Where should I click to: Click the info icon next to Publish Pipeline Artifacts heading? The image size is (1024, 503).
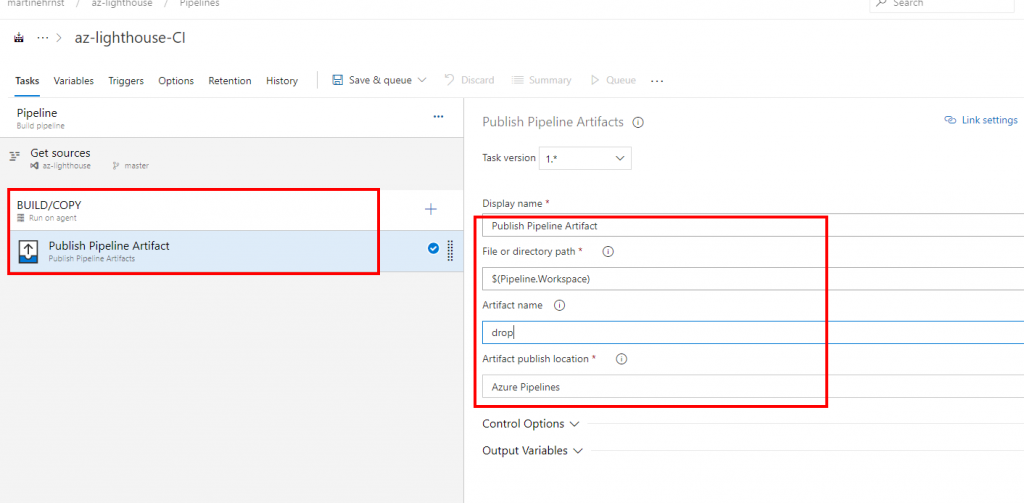pyautogui.click(x=639, y=122)
